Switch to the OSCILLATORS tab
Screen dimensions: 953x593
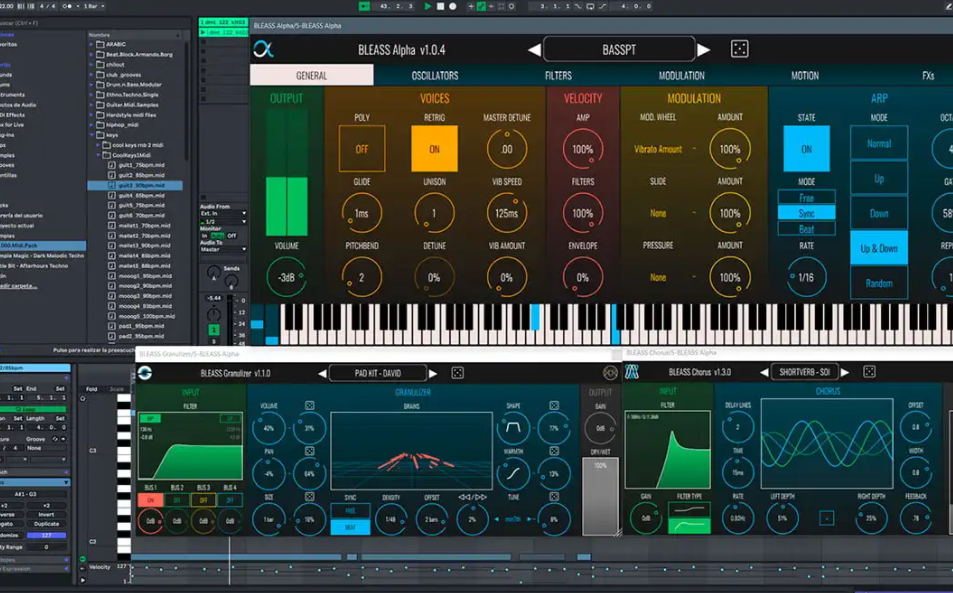(435, 75)
